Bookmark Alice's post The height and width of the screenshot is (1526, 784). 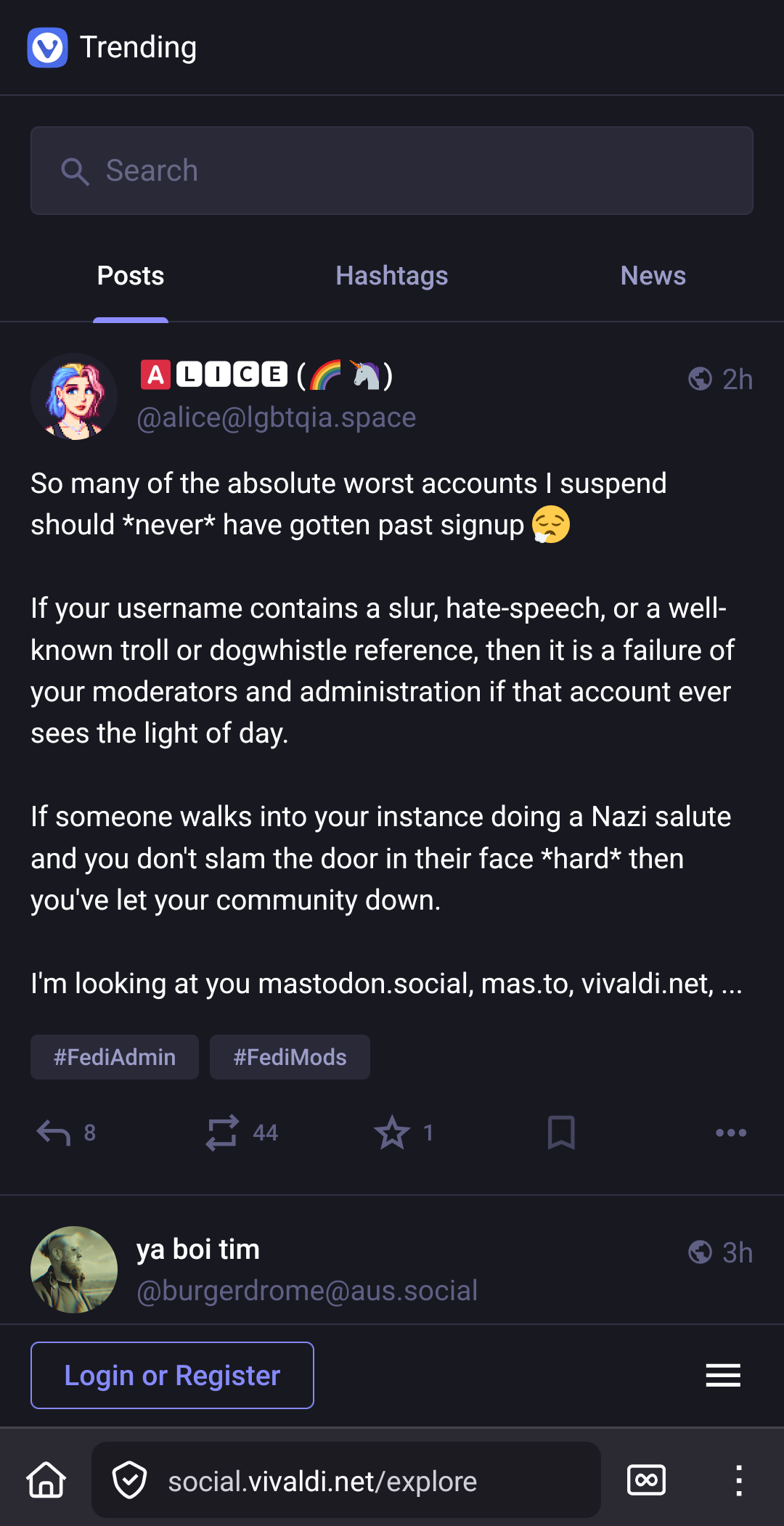[x=561, y=1133]
